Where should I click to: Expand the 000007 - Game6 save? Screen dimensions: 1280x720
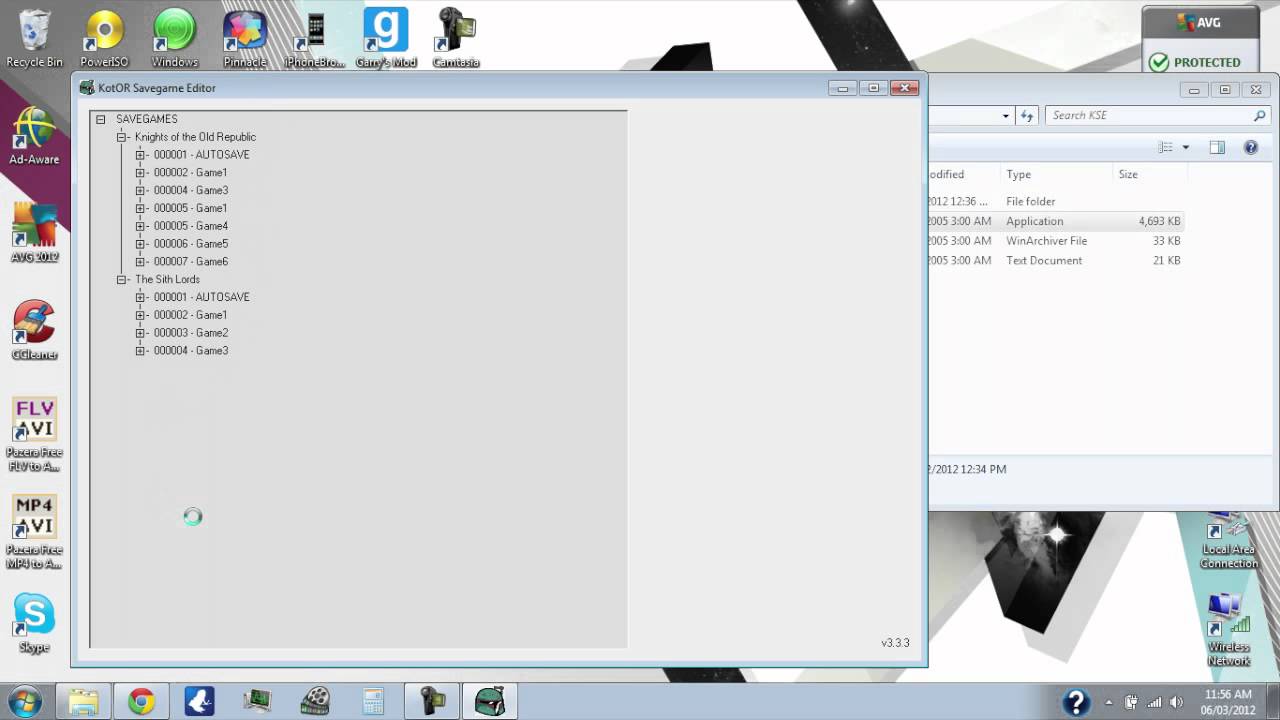(140, 262)
